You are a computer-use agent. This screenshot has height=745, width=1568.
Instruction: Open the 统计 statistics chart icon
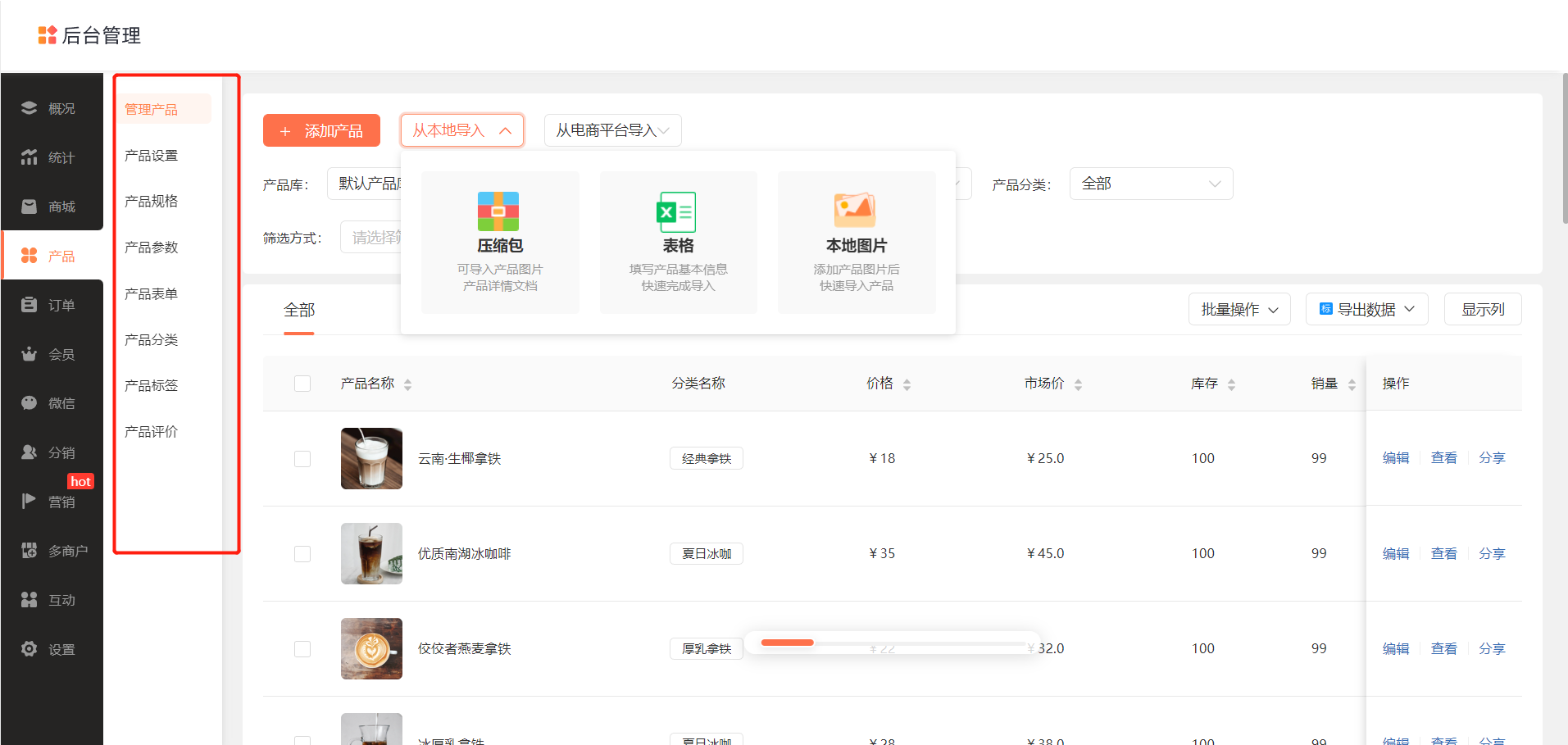click(29, 157)
